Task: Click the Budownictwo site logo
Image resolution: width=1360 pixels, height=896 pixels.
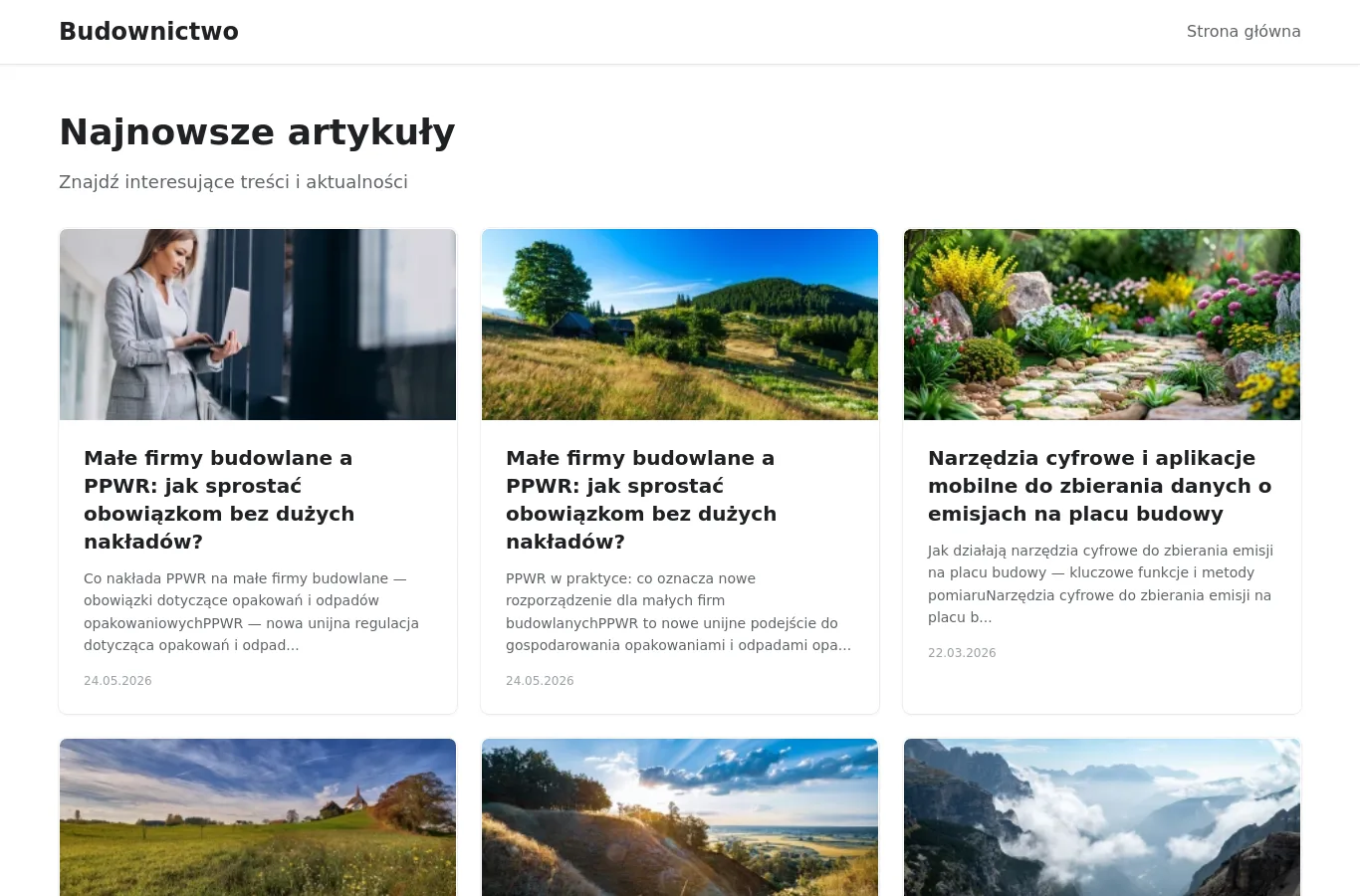Action: point(148,31)
